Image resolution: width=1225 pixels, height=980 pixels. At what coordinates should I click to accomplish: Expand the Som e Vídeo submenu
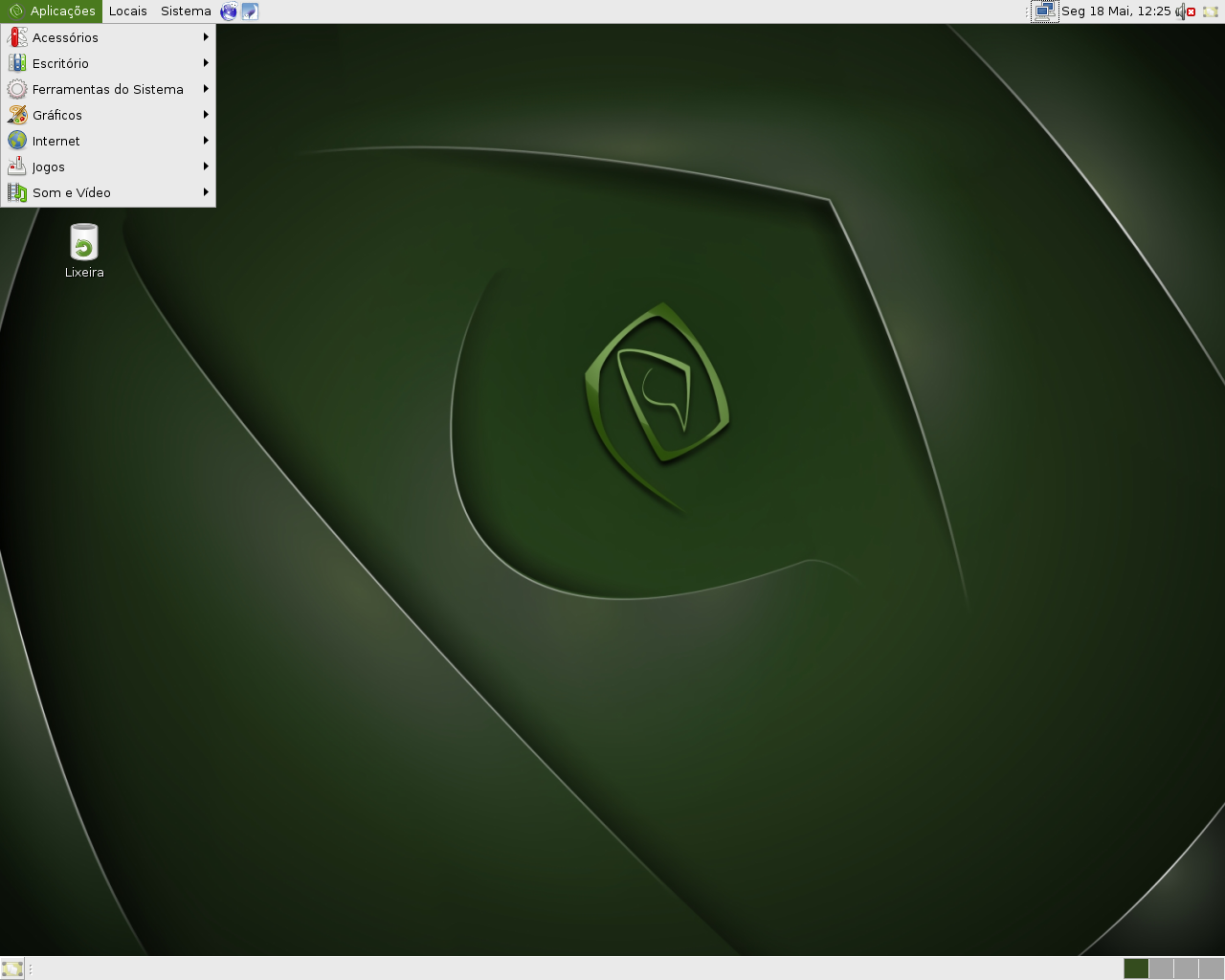(x=108, y=192)
